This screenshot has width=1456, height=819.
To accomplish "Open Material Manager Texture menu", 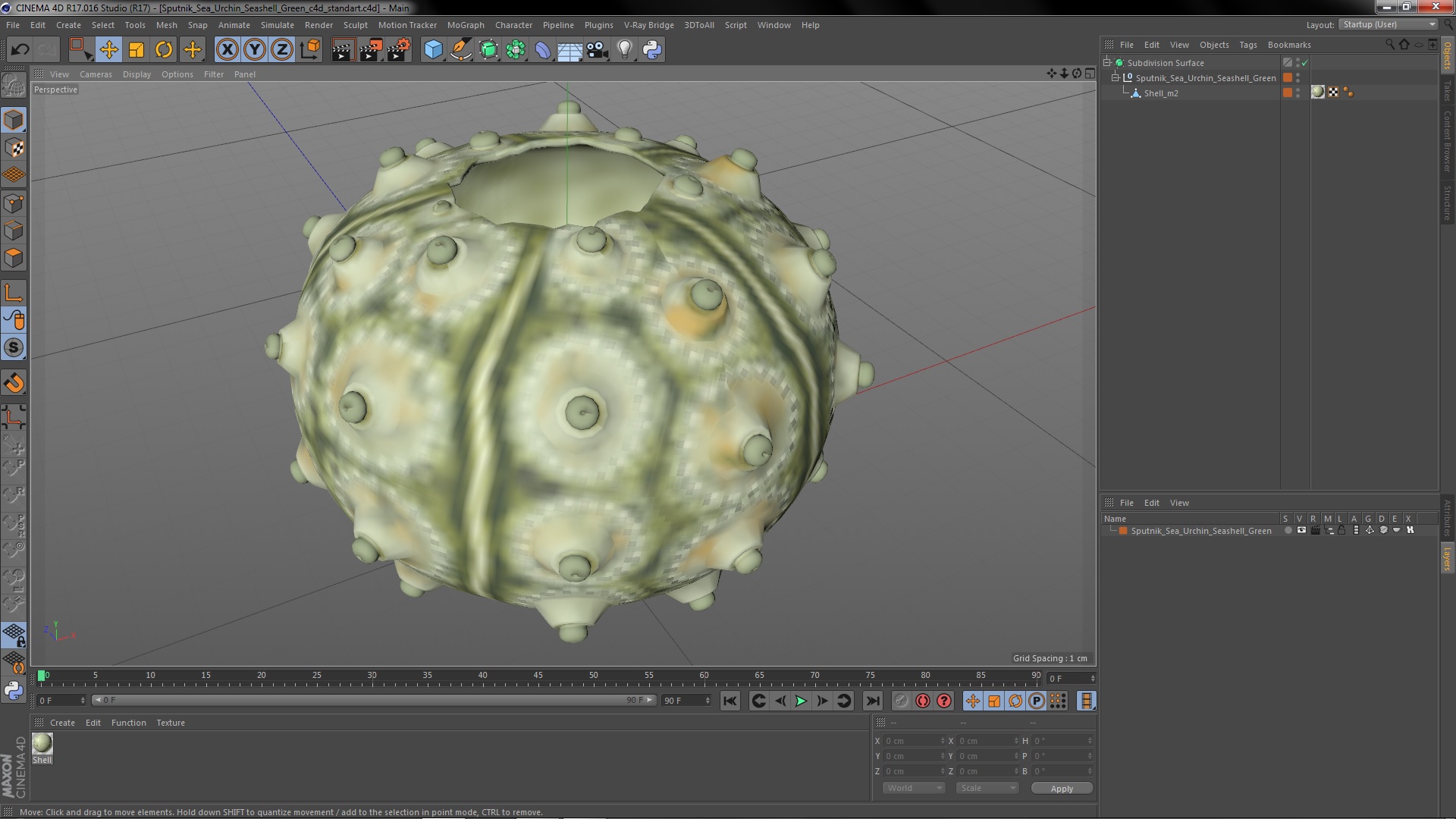I will pos(171,723).
